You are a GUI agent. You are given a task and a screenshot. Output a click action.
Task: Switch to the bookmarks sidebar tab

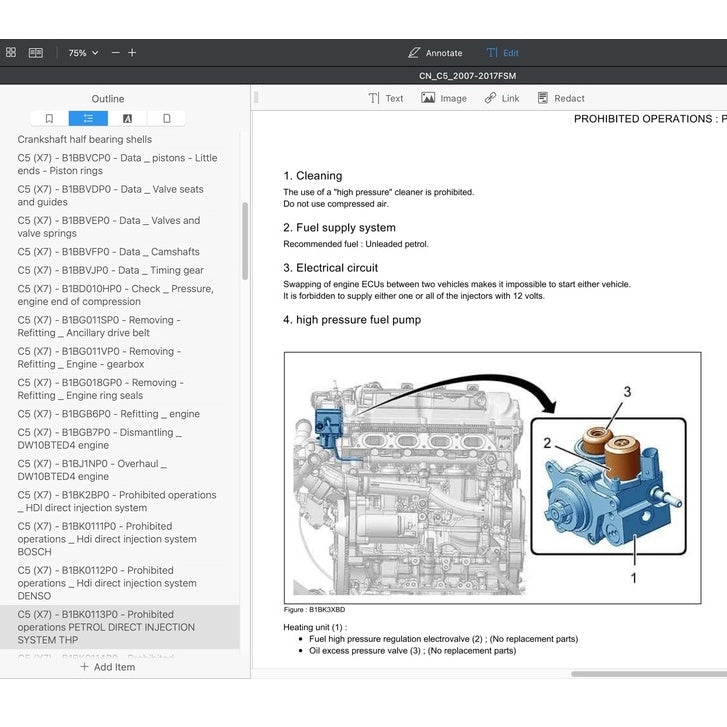click(x=49, y=119)
